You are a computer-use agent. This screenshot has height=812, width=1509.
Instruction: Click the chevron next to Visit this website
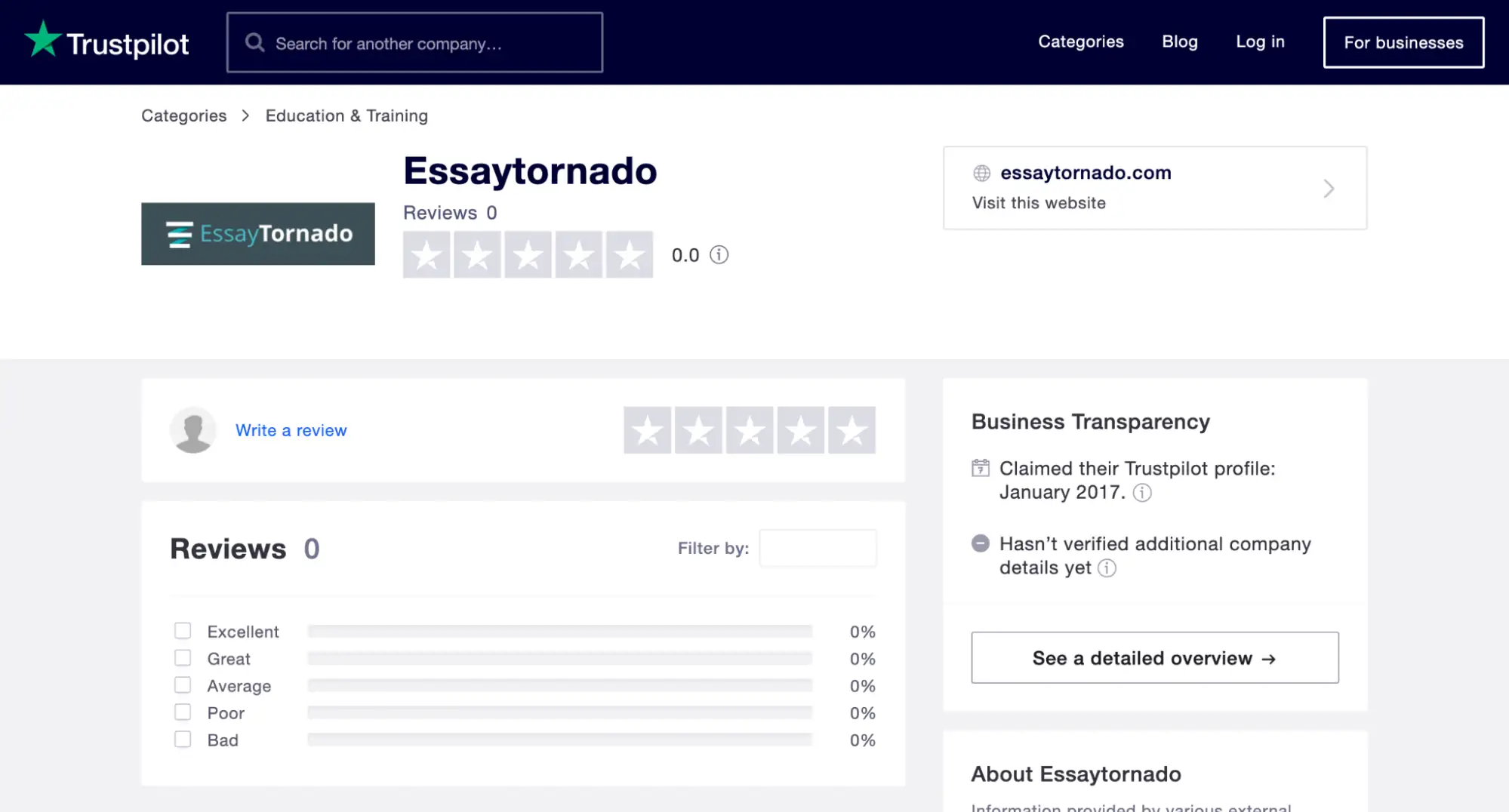[1328, 188]
